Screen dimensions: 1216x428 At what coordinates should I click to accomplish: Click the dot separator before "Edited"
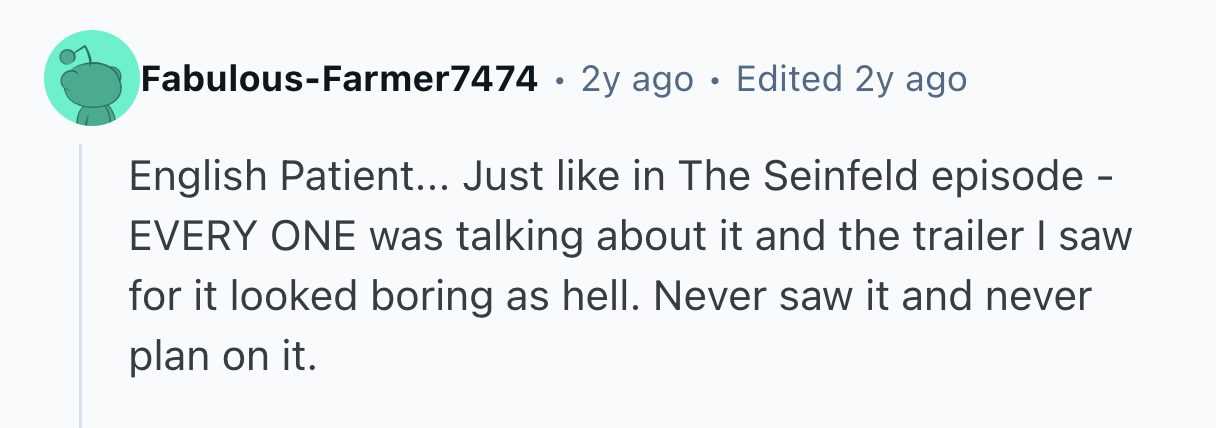pos(714,80)
